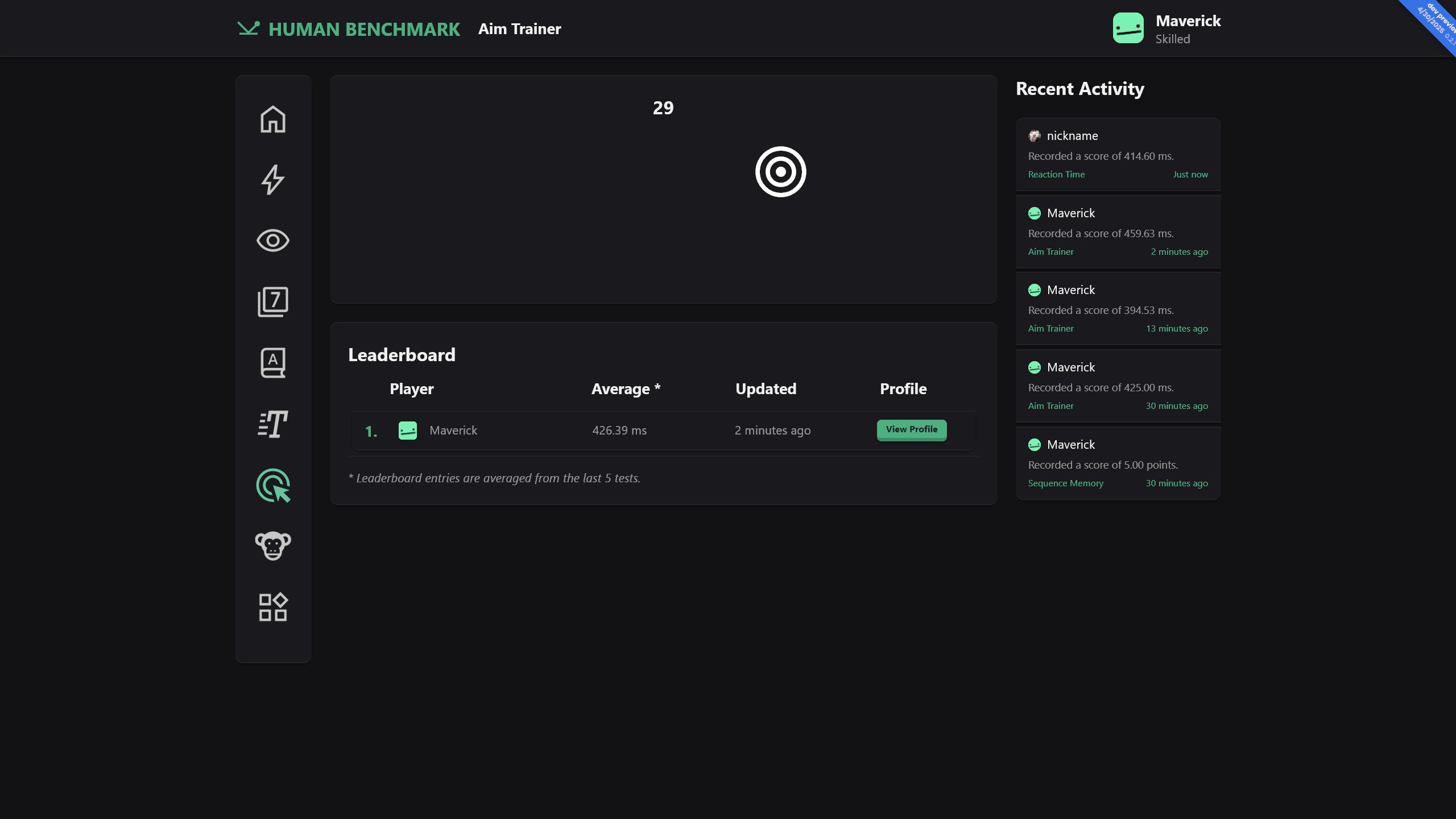Click the '13 minutes ago' timestamp

click(1177, 328)
